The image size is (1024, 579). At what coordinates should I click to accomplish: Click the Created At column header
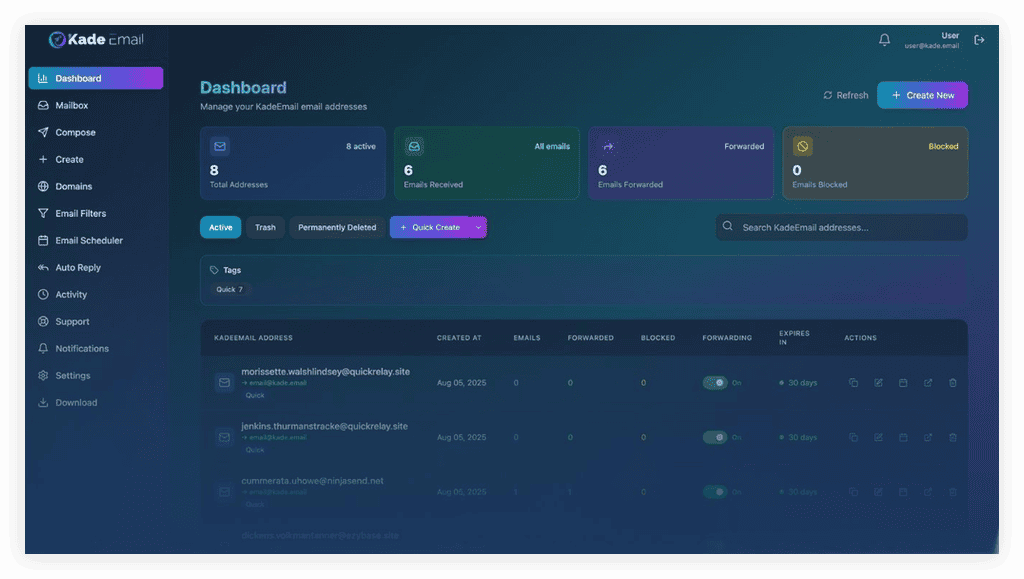coord(459,338)
